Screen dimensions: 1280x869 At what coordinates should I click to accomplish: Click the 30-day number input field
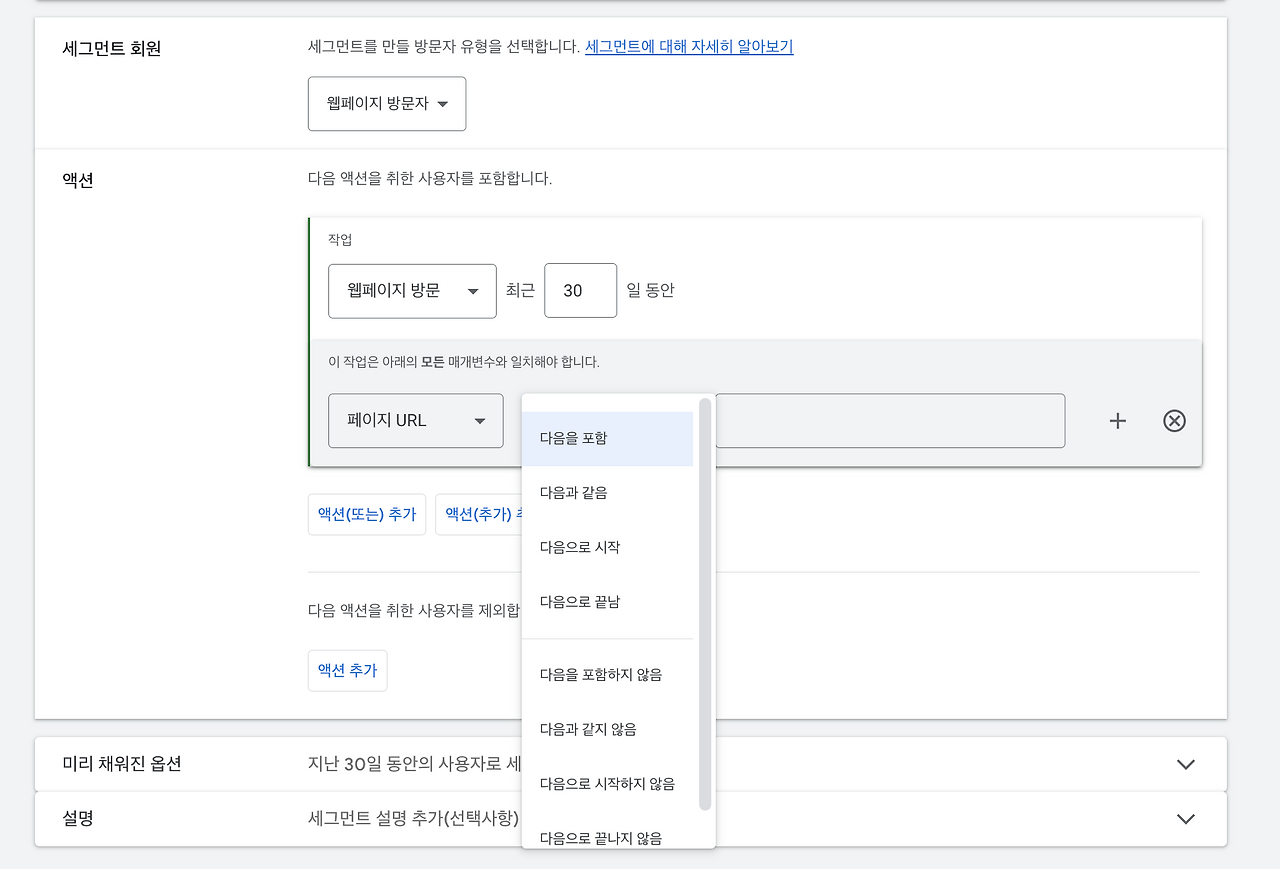tap(580, 290)
